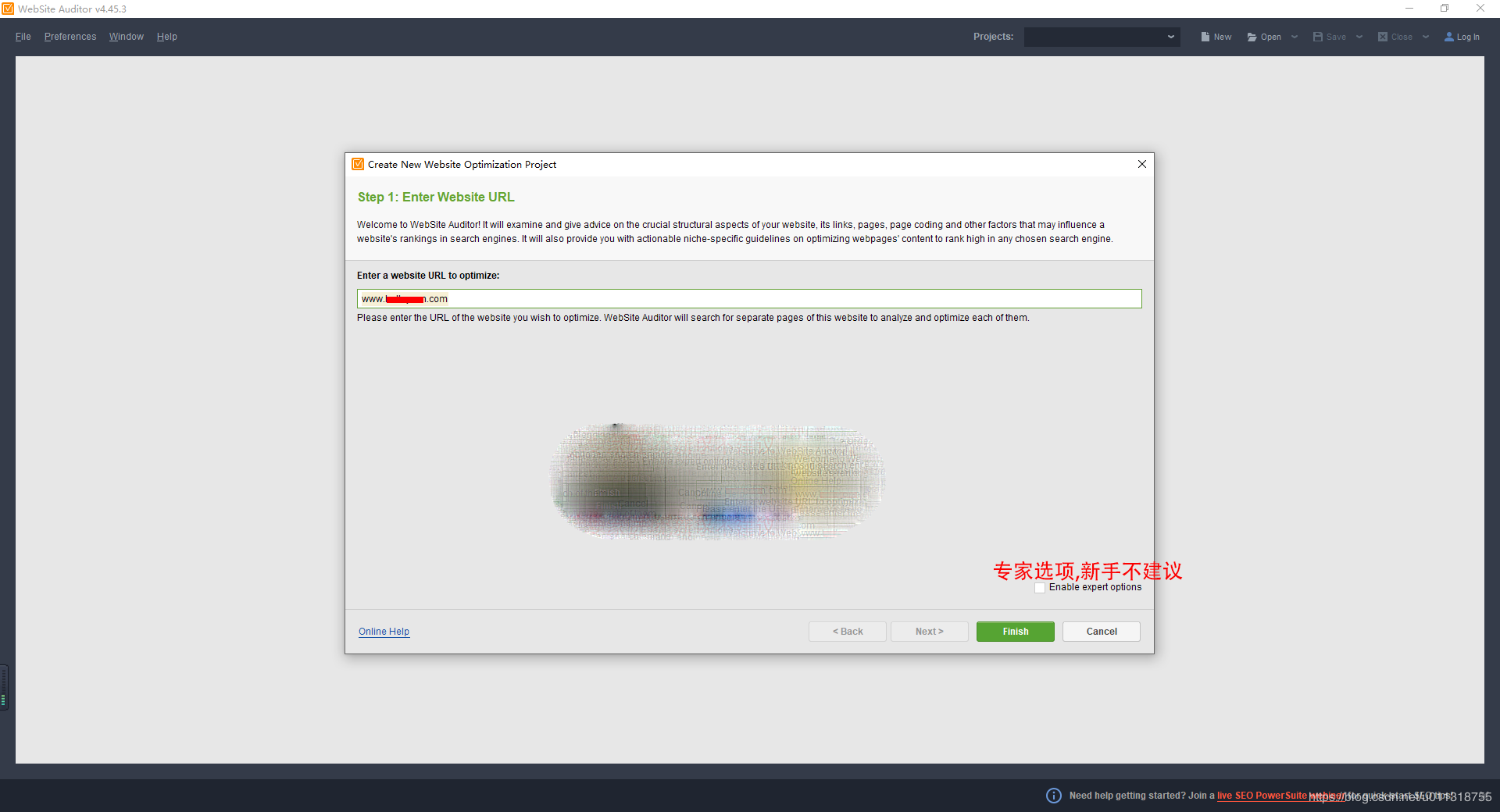The width and height of the screenshot is (1500, 812).
Task: Minimize the WebSite Auditor window
Action: (1409, 9)
